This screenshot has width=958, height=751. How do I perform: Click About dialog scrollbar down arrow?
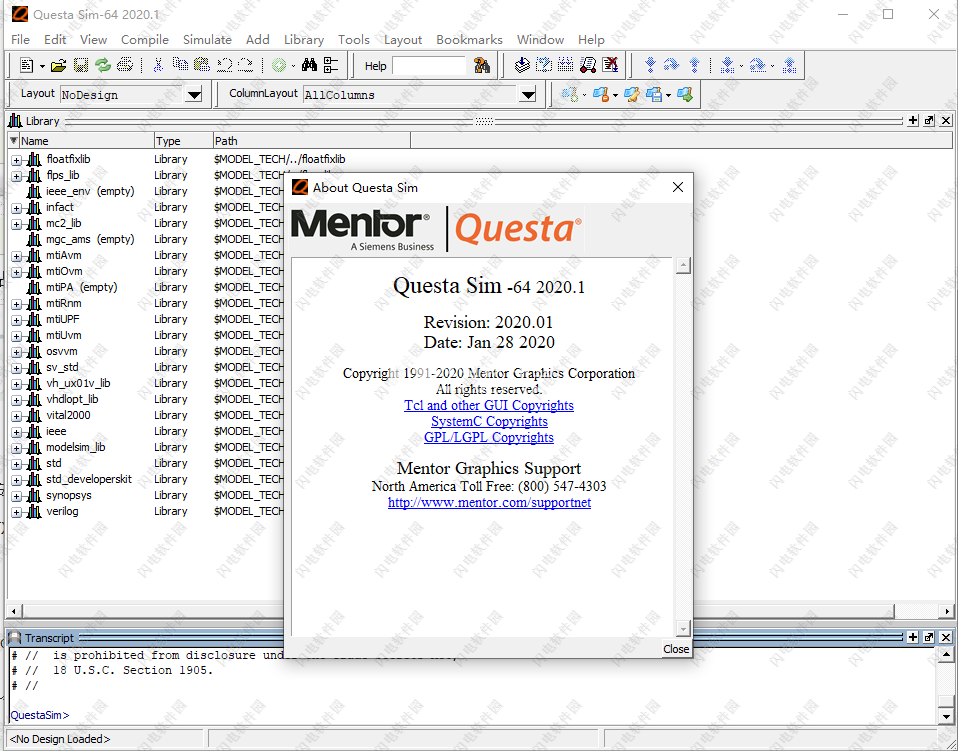684,628
